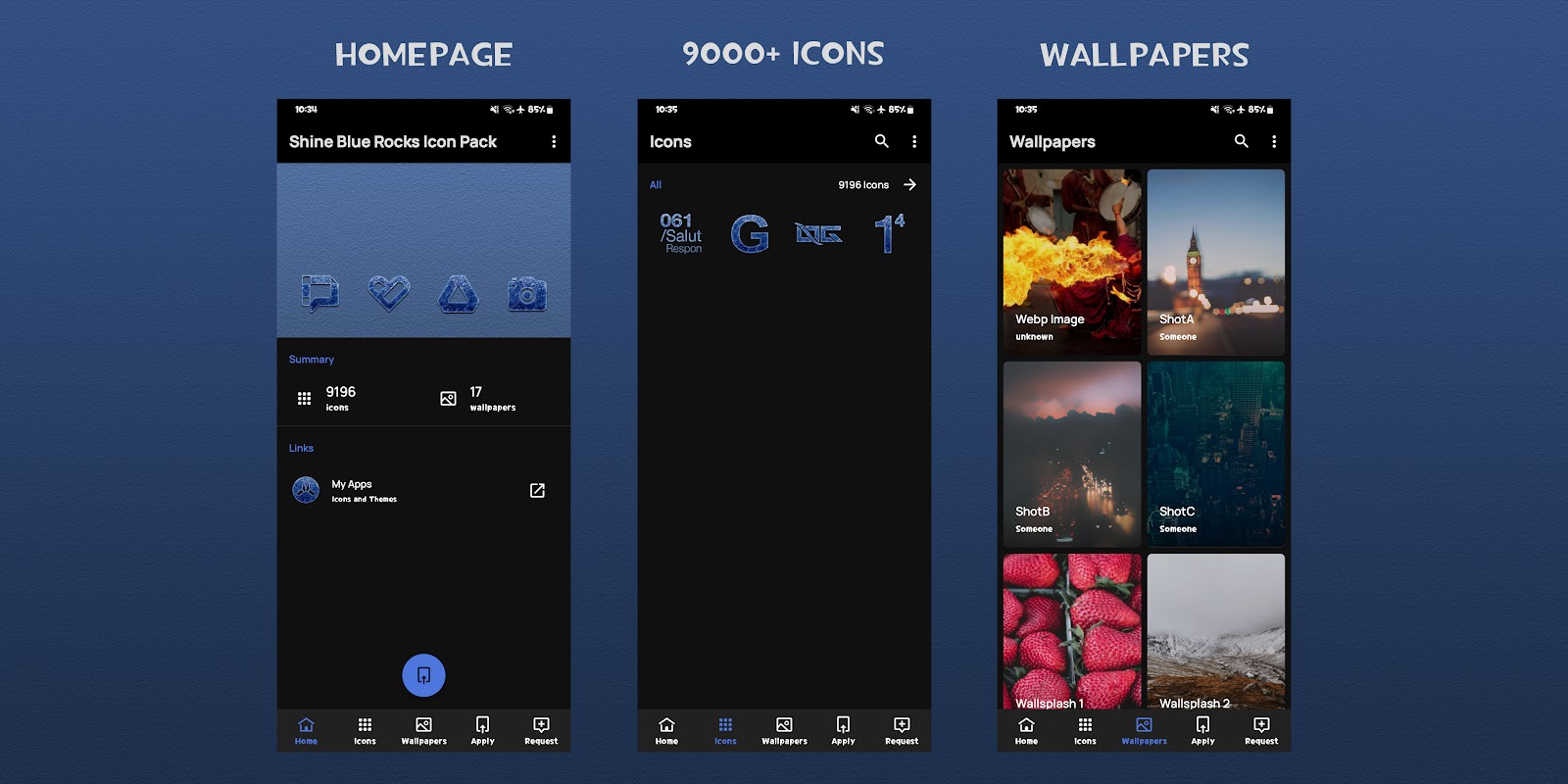Go to the Request tab on the Homepage screen

(x=541, y=731)
